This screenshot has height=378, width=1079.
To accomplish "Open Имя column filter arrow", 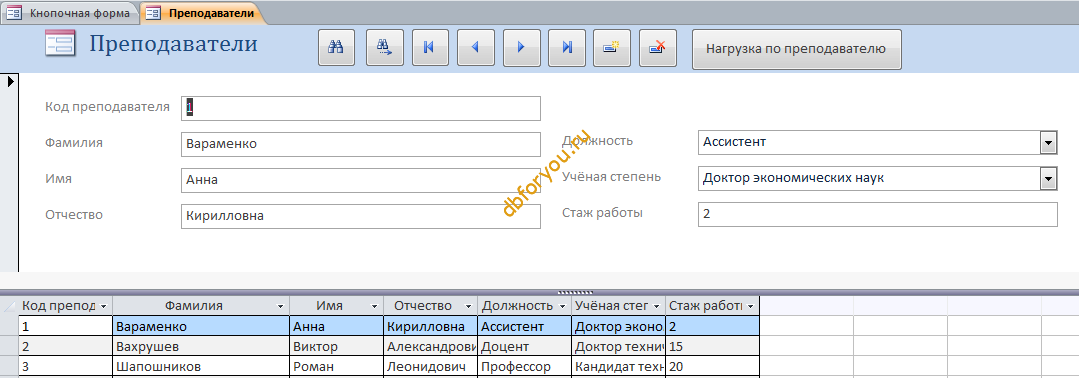I will point(374,306).
